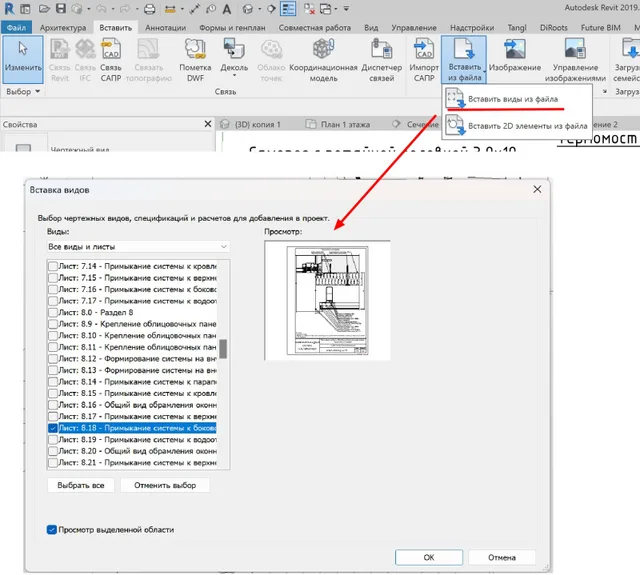Check the box for Лист: 8.19

pos(53,440)
